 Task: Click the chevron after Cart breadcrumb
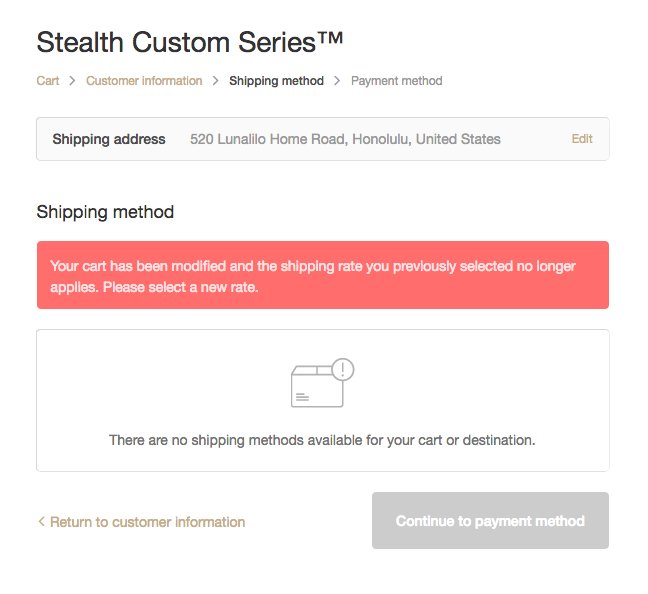pos(72,81)
